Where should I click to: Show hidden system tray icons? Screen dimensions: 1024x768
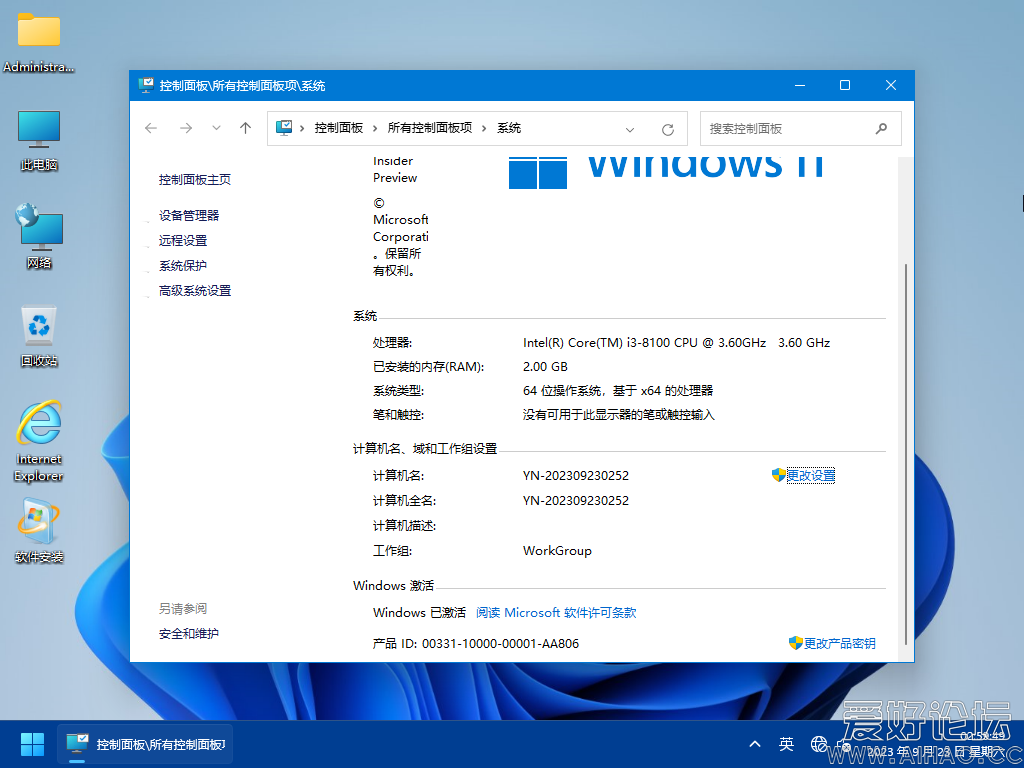(755, 744)
